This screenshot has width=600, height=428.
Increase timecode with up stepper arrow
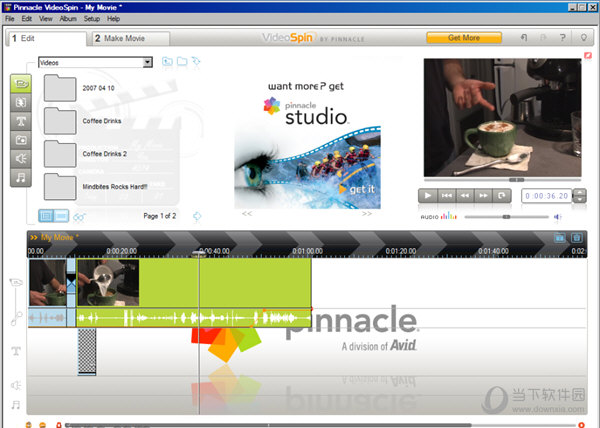tap(580, 192)
